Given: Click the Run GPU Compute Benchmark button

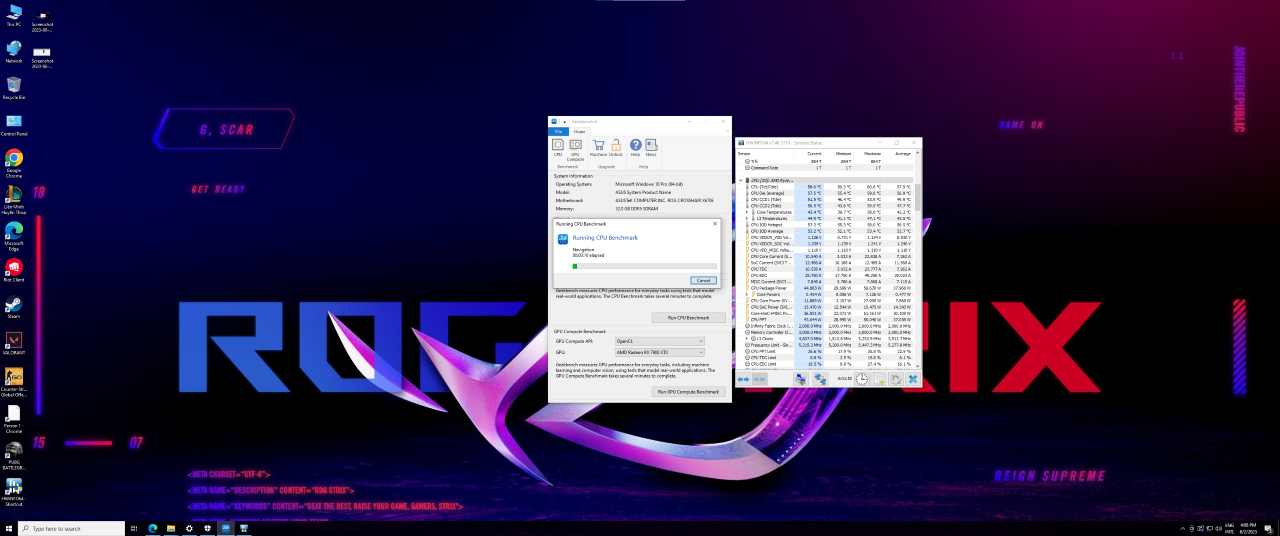Looking at the screenshot, I should [688, 392].
